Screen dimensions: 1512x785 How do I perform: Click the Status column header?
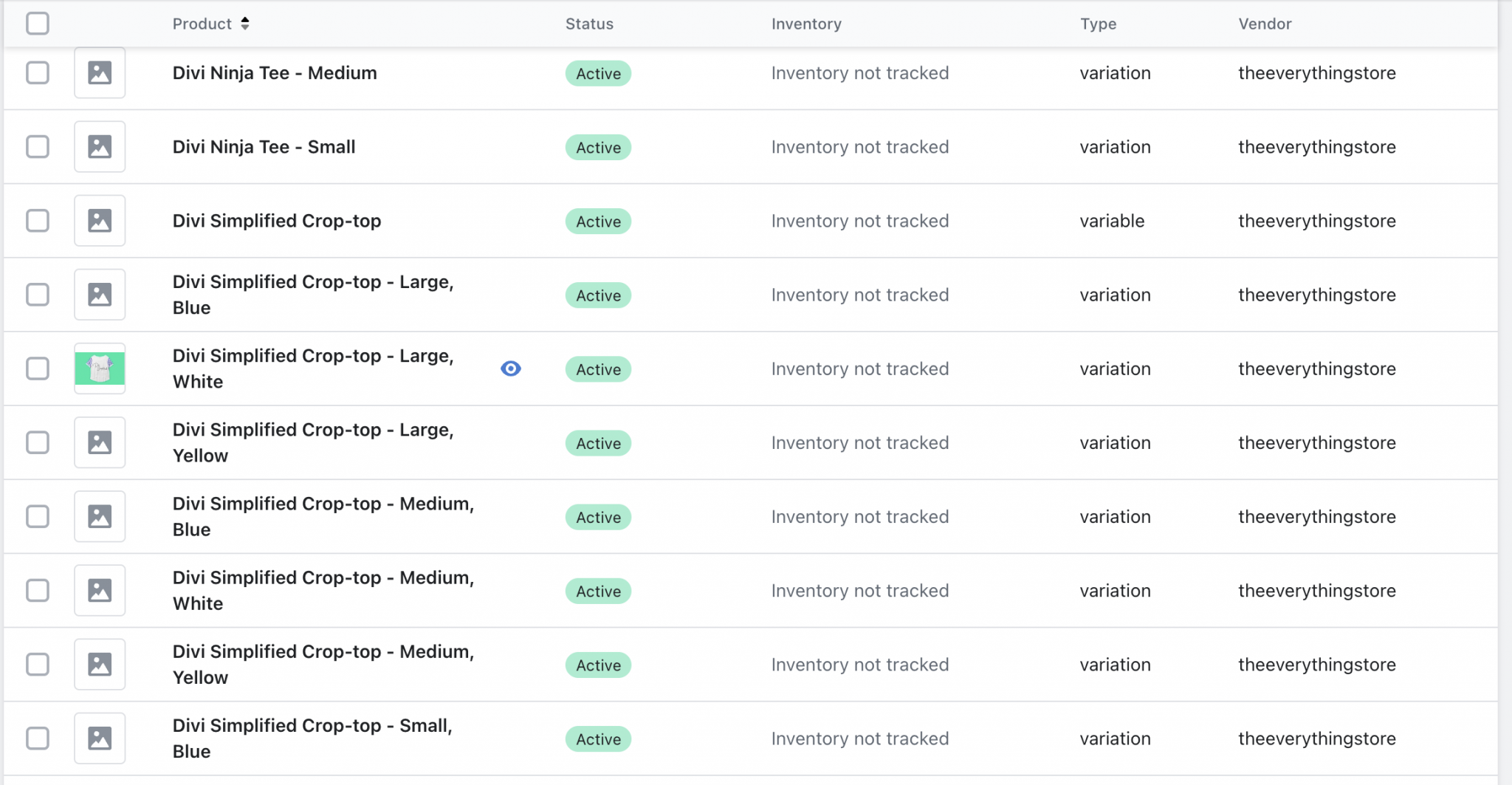[589, 24]
